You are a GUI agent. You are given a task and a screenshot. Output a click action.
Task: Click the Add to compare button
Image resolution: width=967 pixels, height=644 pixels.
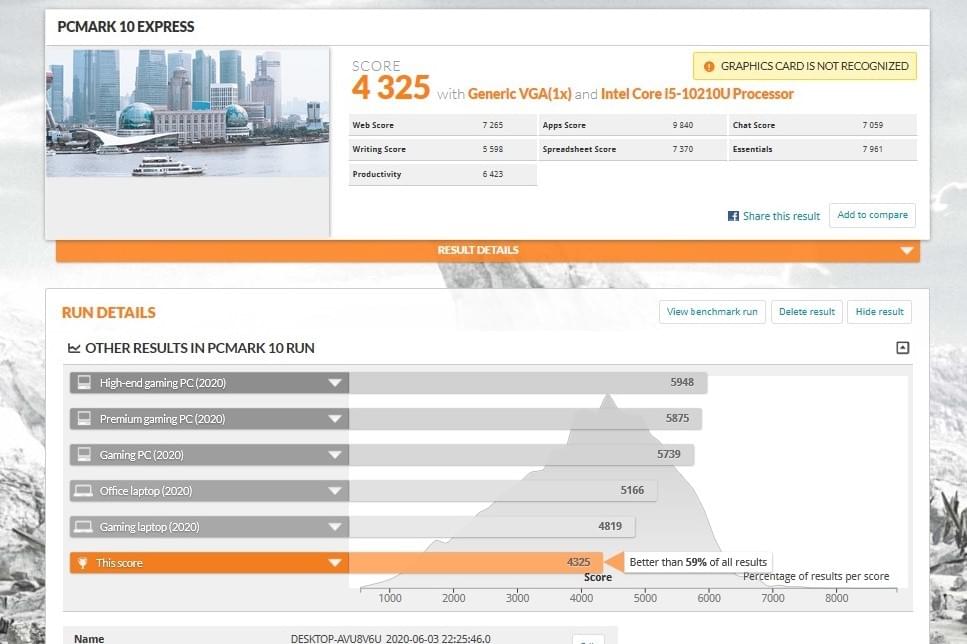coord(872,215)
